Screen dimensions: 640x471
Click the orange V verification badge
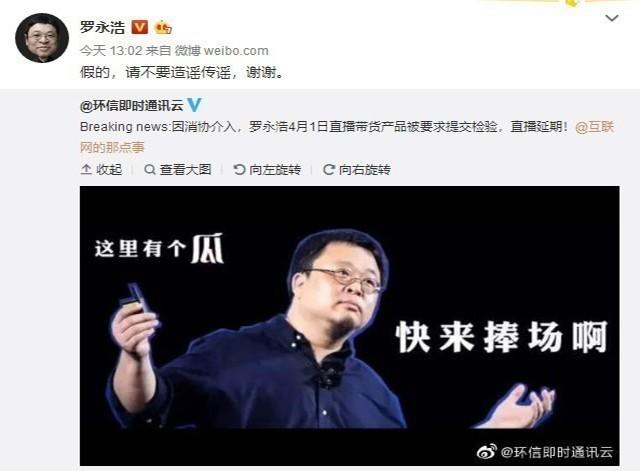[140, 27]
